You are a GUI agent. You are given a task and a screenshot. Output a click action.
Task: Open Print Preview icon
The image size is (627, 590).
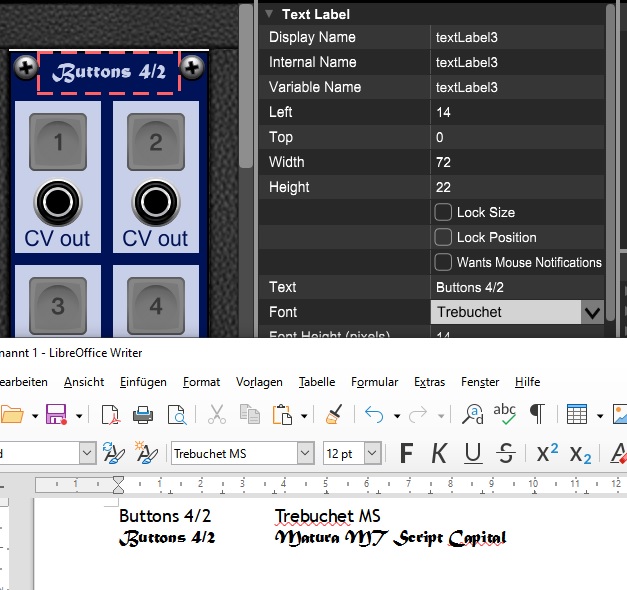pos(177,414)
